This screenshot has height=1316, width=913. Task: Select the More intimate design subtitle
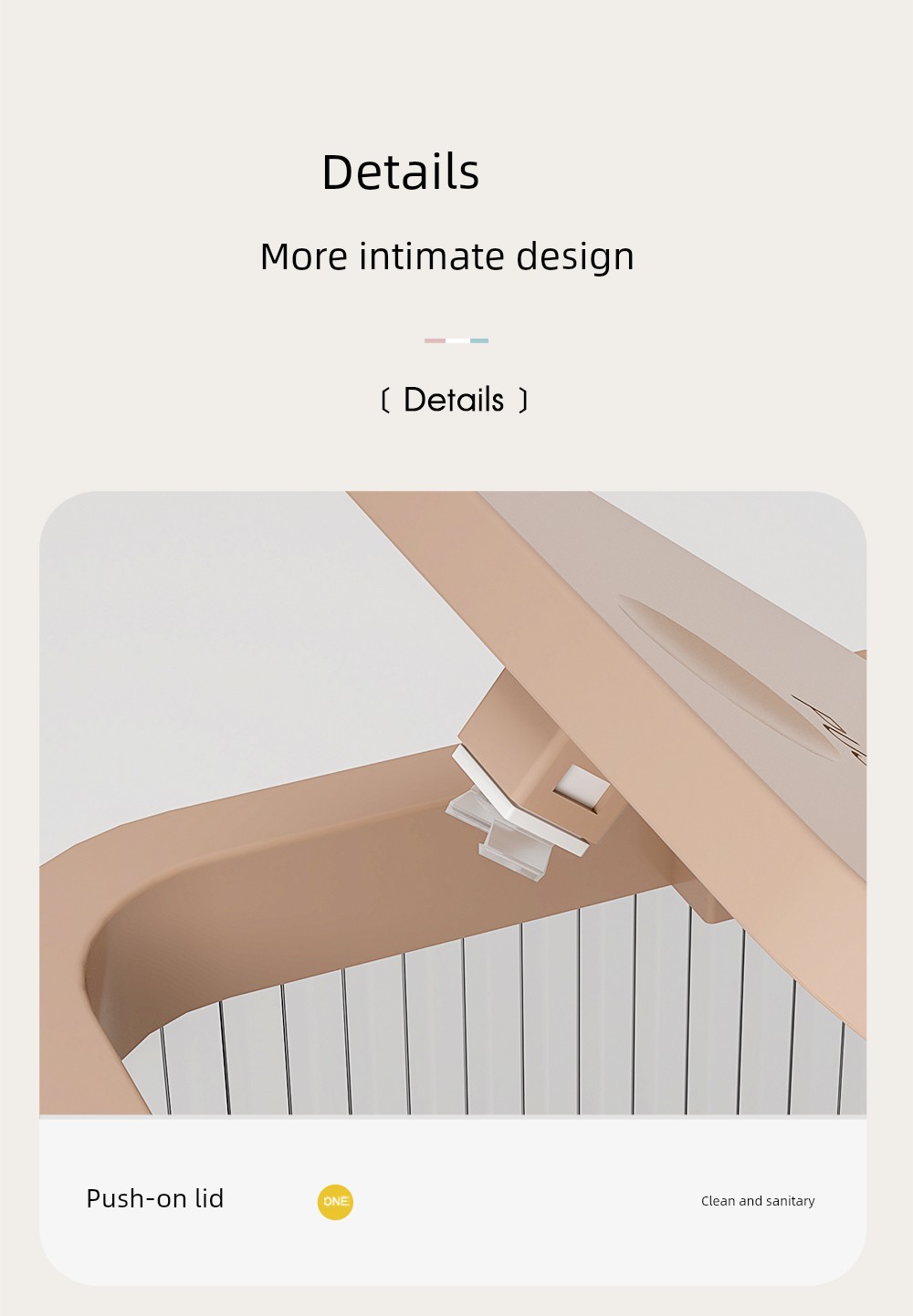pyautogui.click(x=446, y=256)
